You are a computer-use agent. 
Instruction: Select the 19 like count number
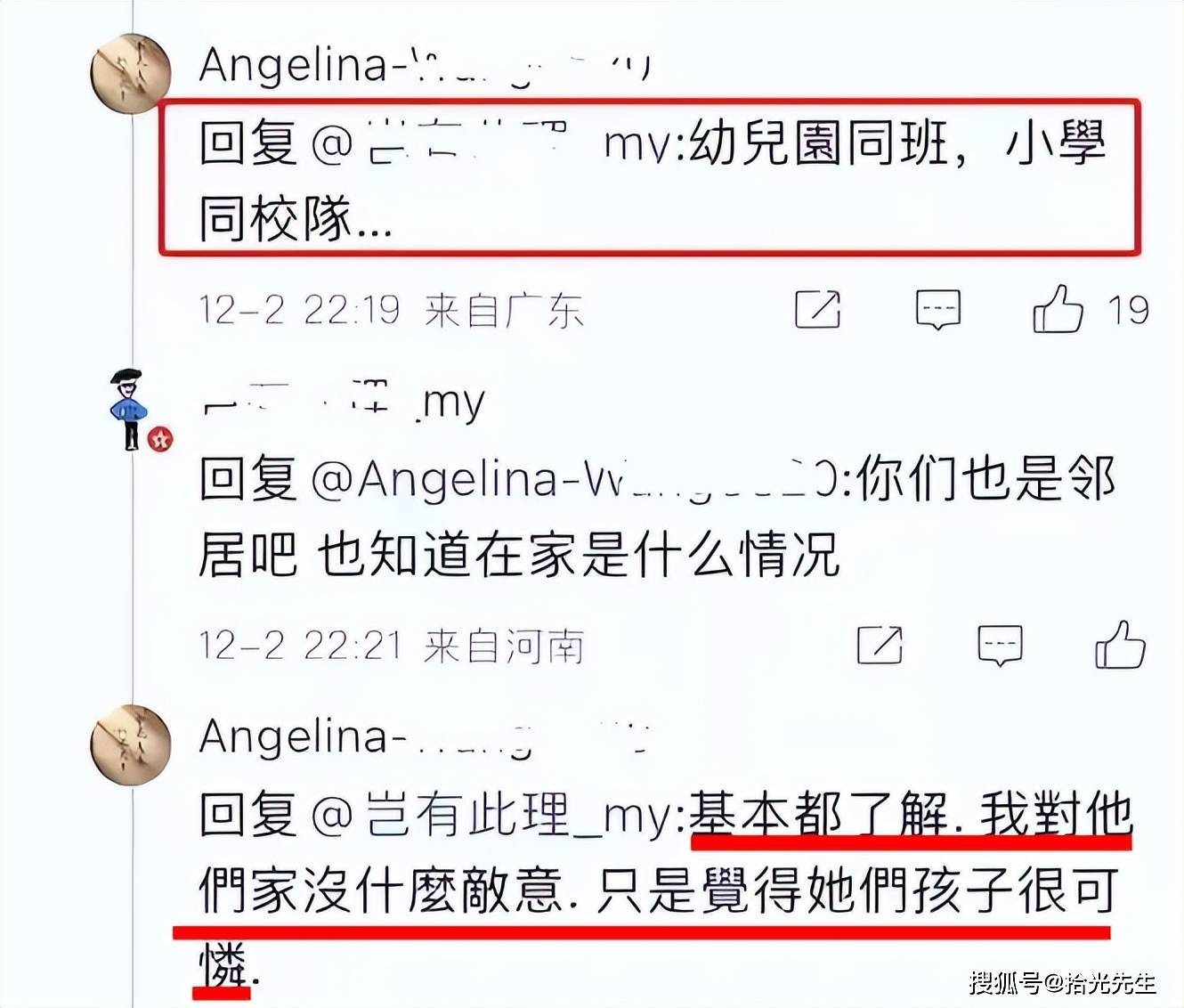tap(1128, 310)
